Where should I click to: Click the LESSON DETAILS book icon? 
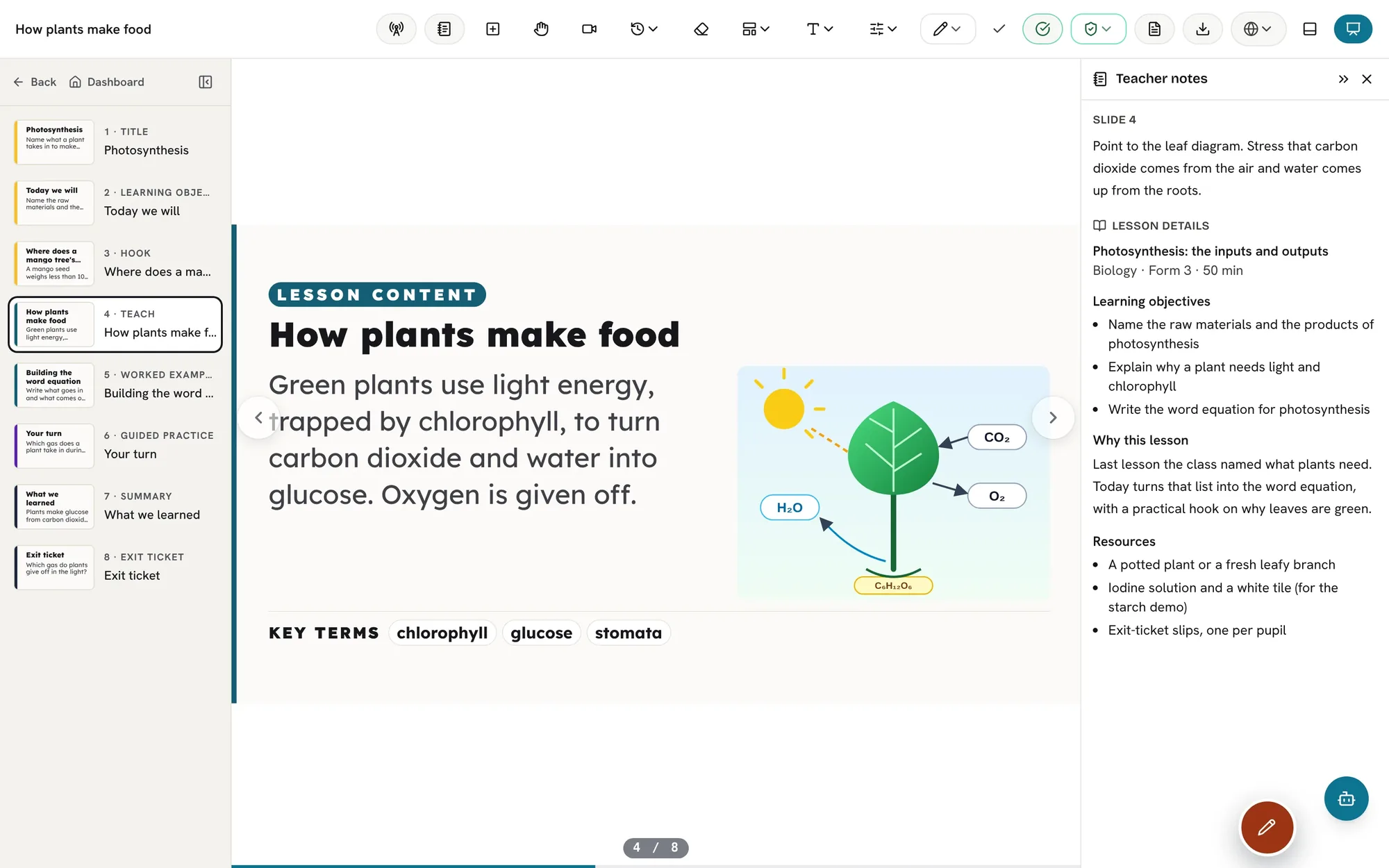pyautogui.click(x=1099, y=226)
